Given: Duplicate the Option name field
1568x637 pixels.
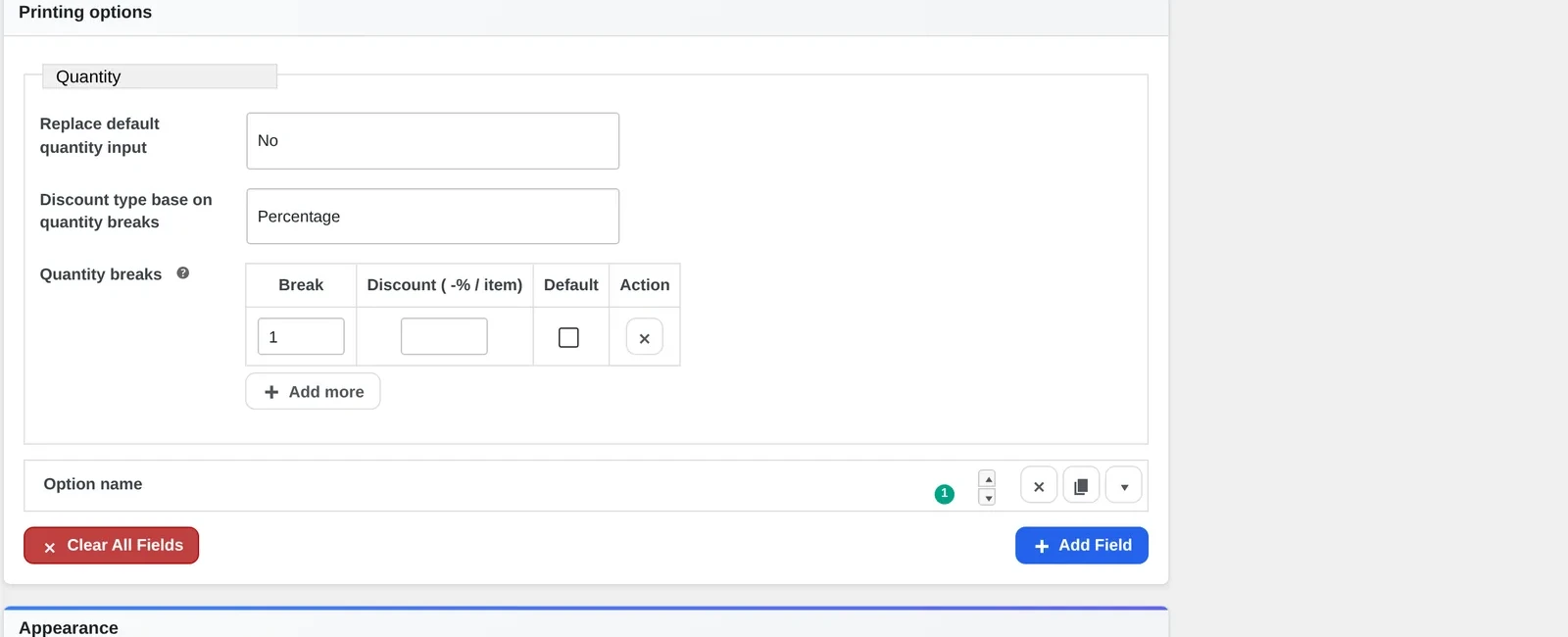Looking at the screenshot, I should 1081,485.
